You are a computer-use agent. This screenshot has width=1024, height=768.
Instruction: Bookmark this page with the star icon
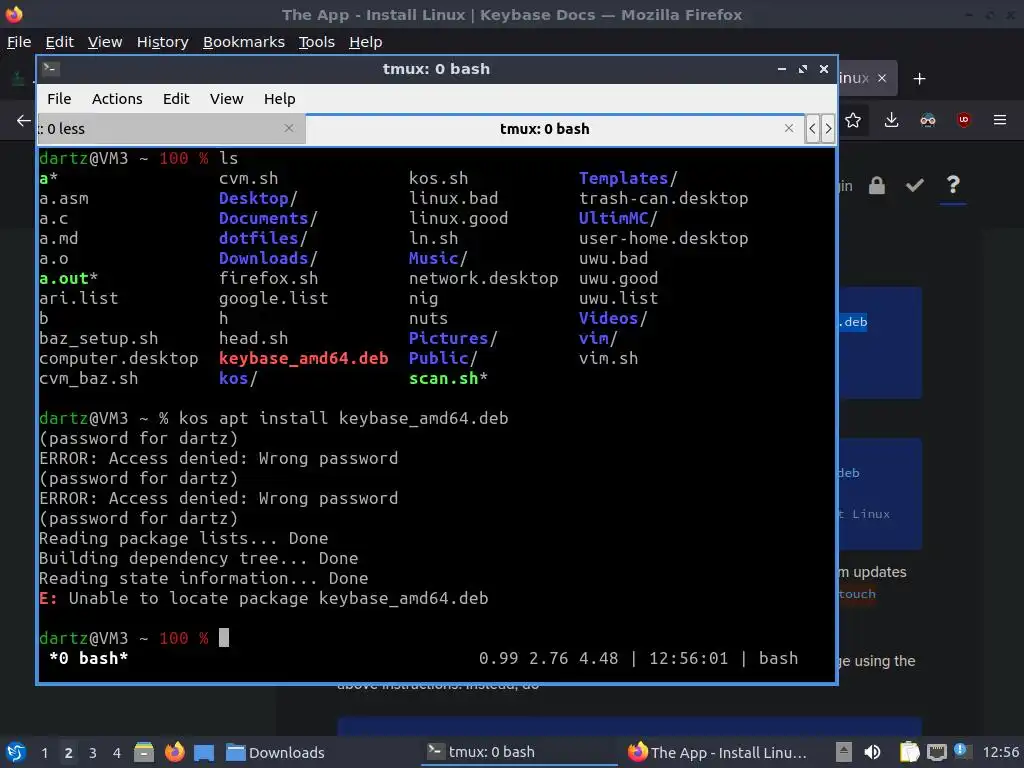[852, 120]
